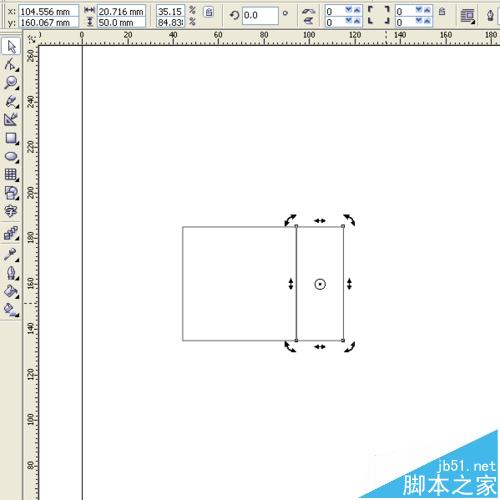Click the top-right rotation handle of selection
This screenshot has height=500, width=500.
pyautogui.click(x=349, y=220)
